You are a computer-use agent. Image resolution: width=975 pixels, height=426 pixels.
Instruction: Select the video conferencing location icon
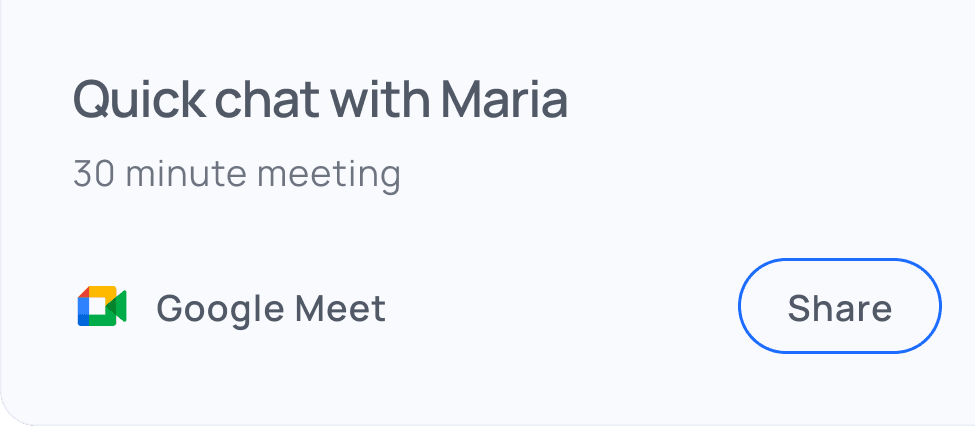click(x=101, y=307)
